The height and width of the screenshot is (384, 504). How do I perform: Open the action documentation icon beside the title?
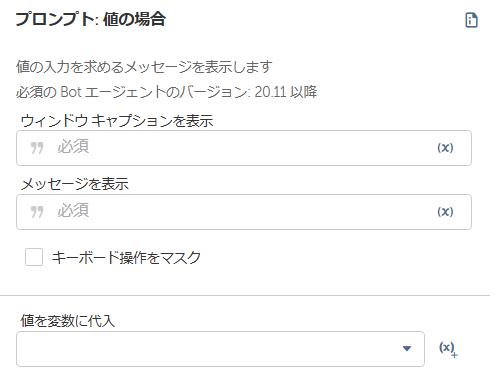[471, 20]
